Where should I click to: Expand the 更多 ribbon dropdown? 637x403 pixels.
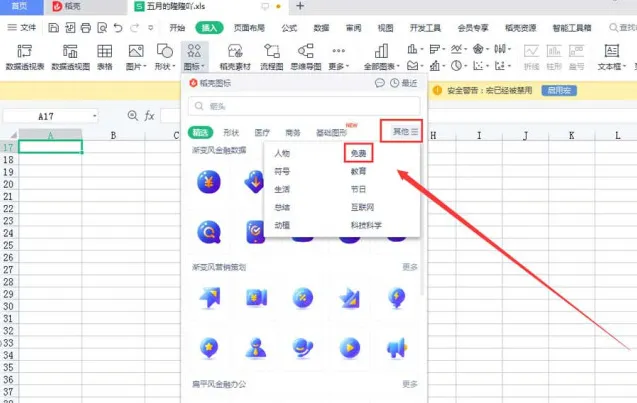click(x=338, y=66)
